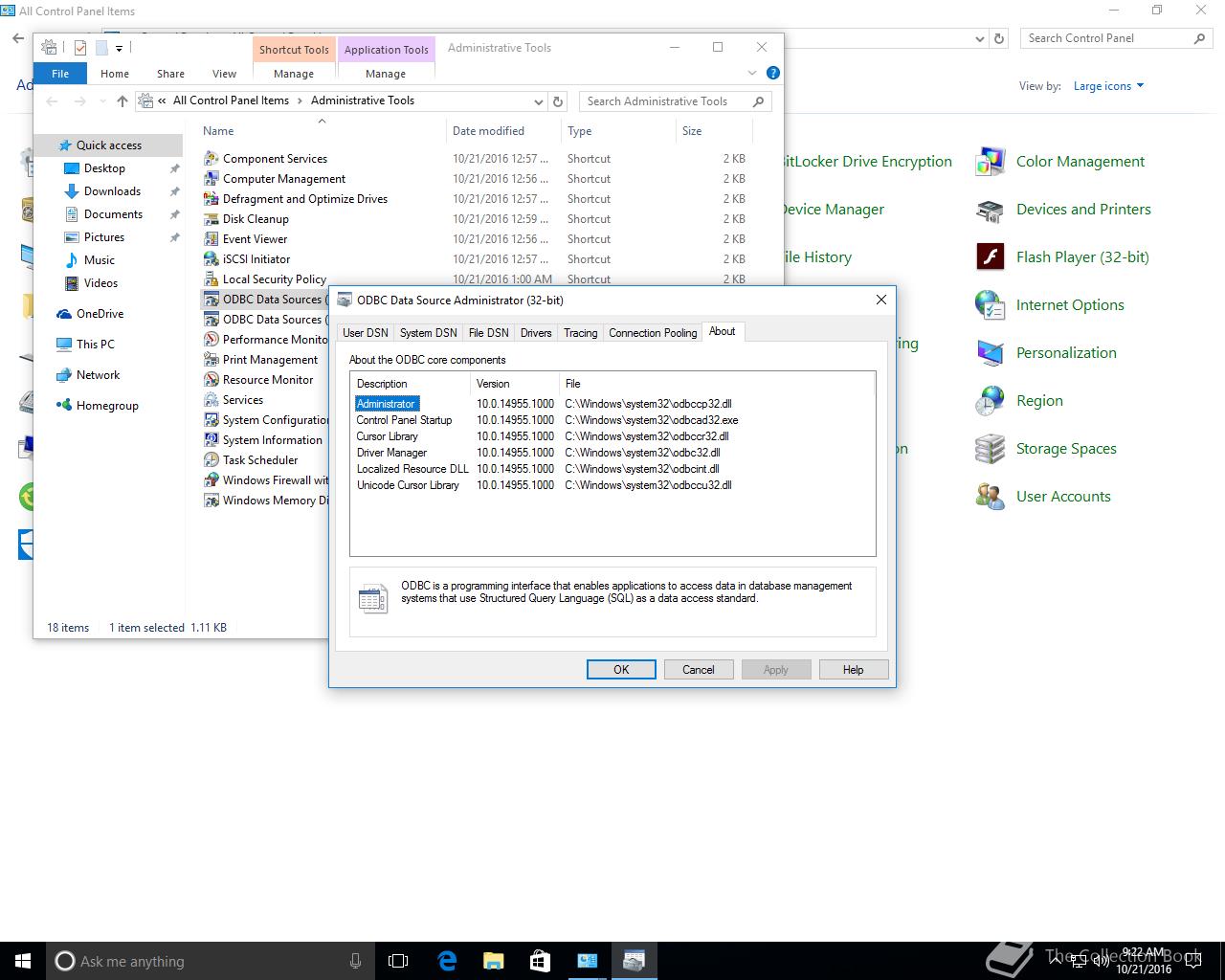This screenshot has width=1225, height=980.
Task: Switch to the File DSN tab
Action: 488,333
